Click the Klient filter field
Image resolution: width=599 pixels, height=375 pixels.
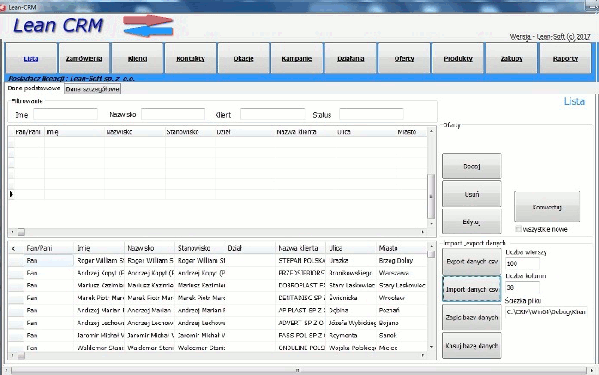pyautogui.click(x=272, y=114)
